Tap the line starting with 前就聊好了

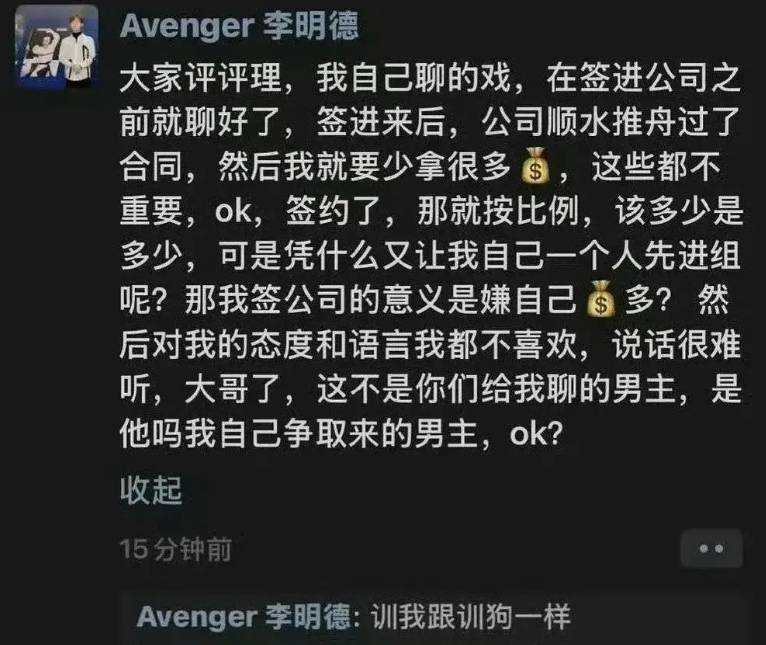click(430, 122)
